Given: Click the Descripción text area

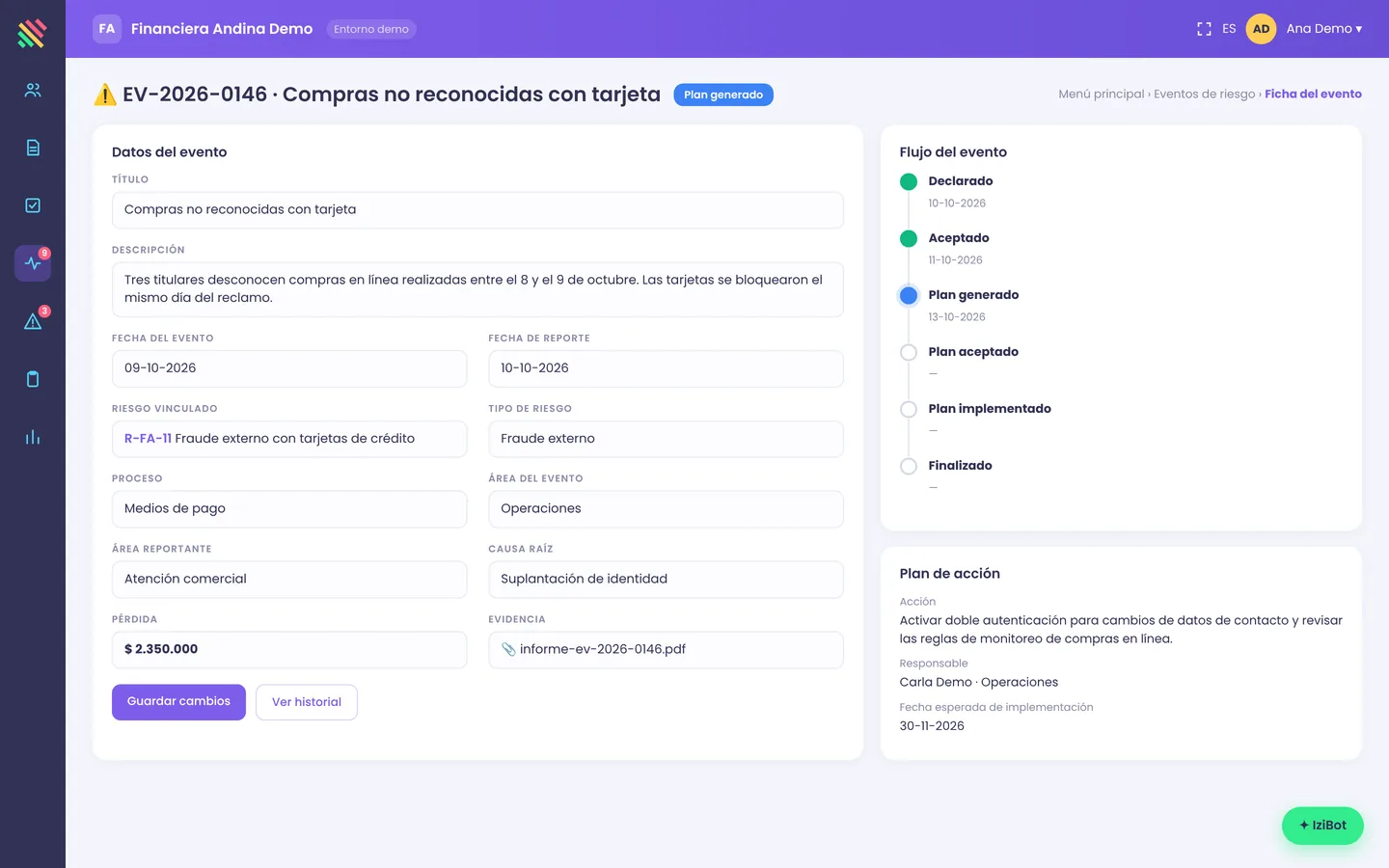Looking at the screenshot, I should pyautogui.click(x=477, y=289).
